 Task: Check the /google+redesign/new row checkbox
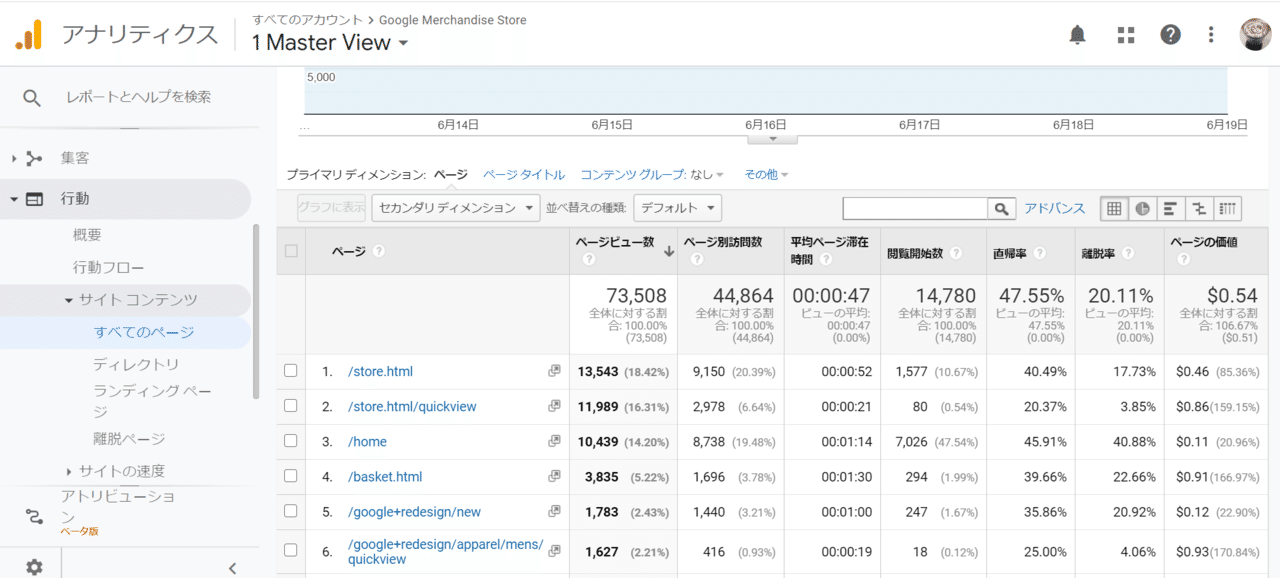(x=291, y=511)
